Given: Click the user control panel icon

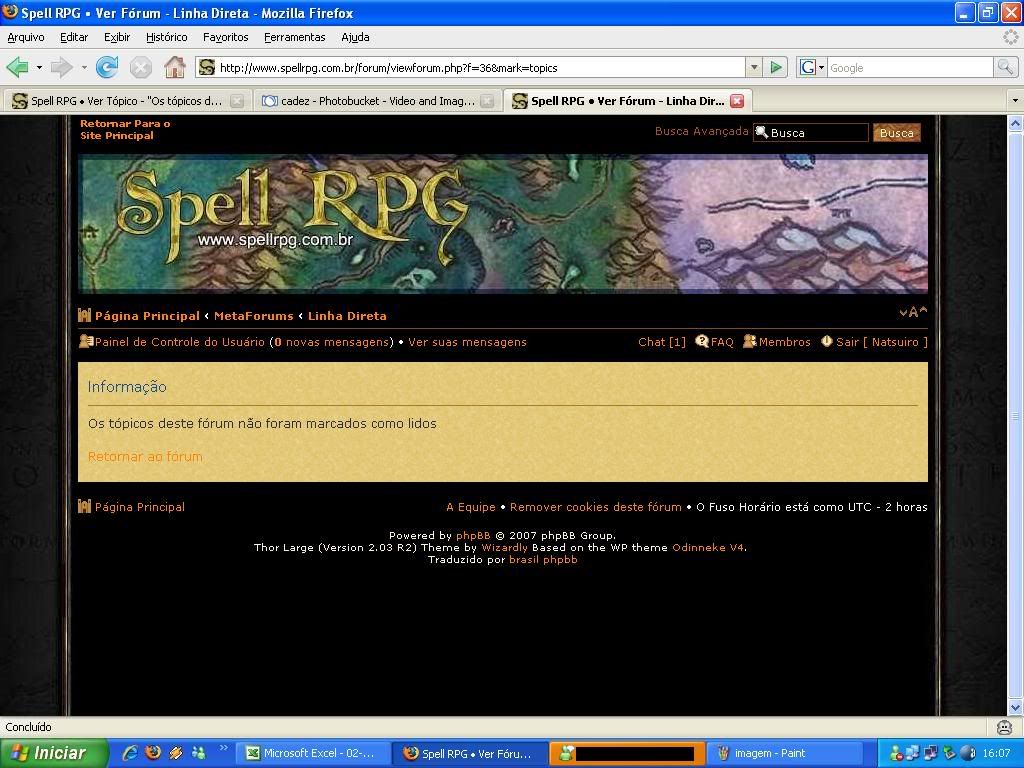Looking at the screenshot, I should coord(86,341).
